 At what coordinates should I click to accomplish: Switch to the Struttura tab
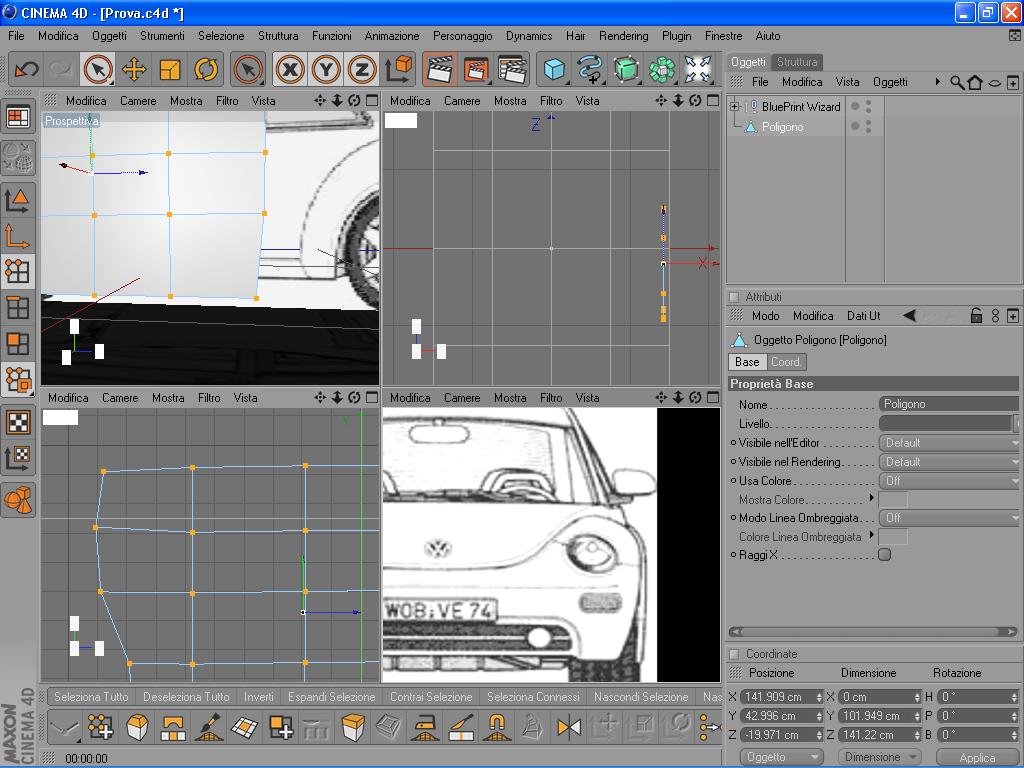(797, 62)
